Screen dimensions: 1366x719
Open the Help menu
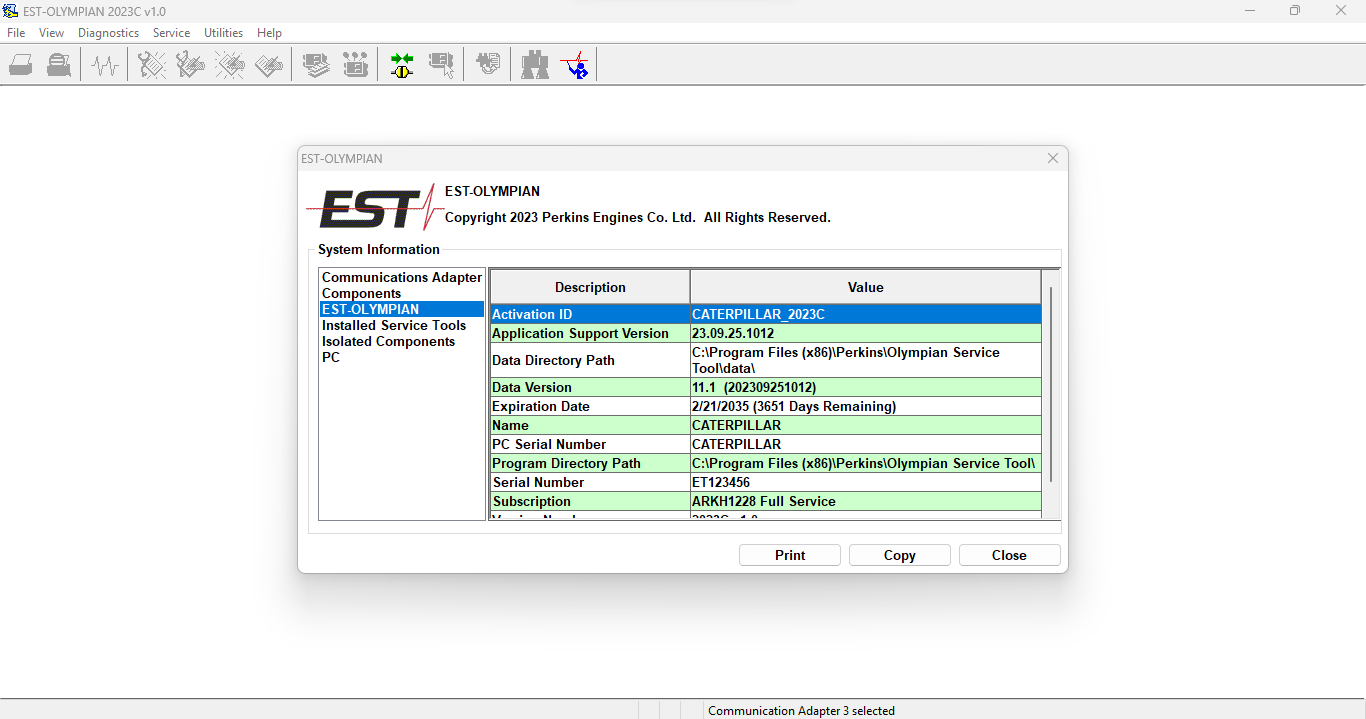(269, 33)
